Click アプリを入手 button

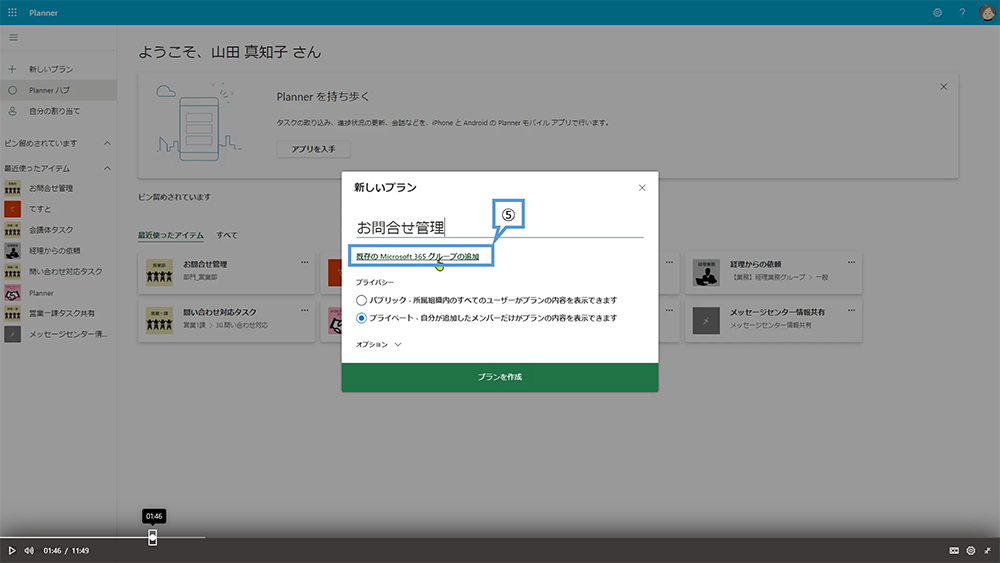[x=313, y=149]
